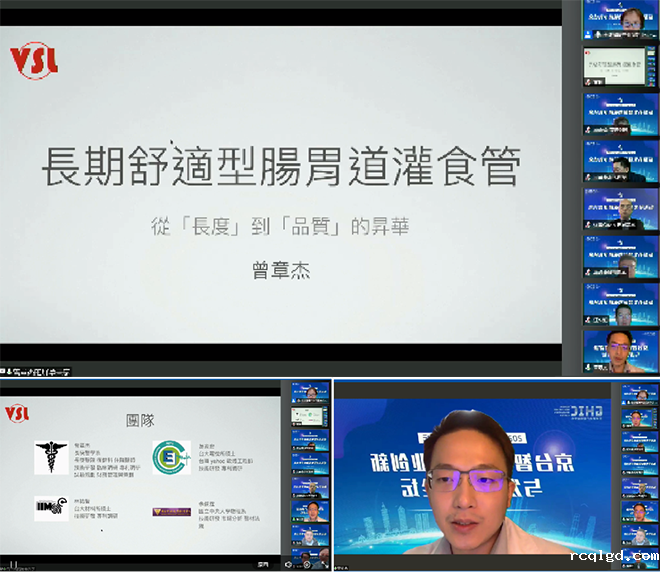The image size is (660, 572).
Task: Click the presenter name 曾章杰
Action: [x=281, y=270]
